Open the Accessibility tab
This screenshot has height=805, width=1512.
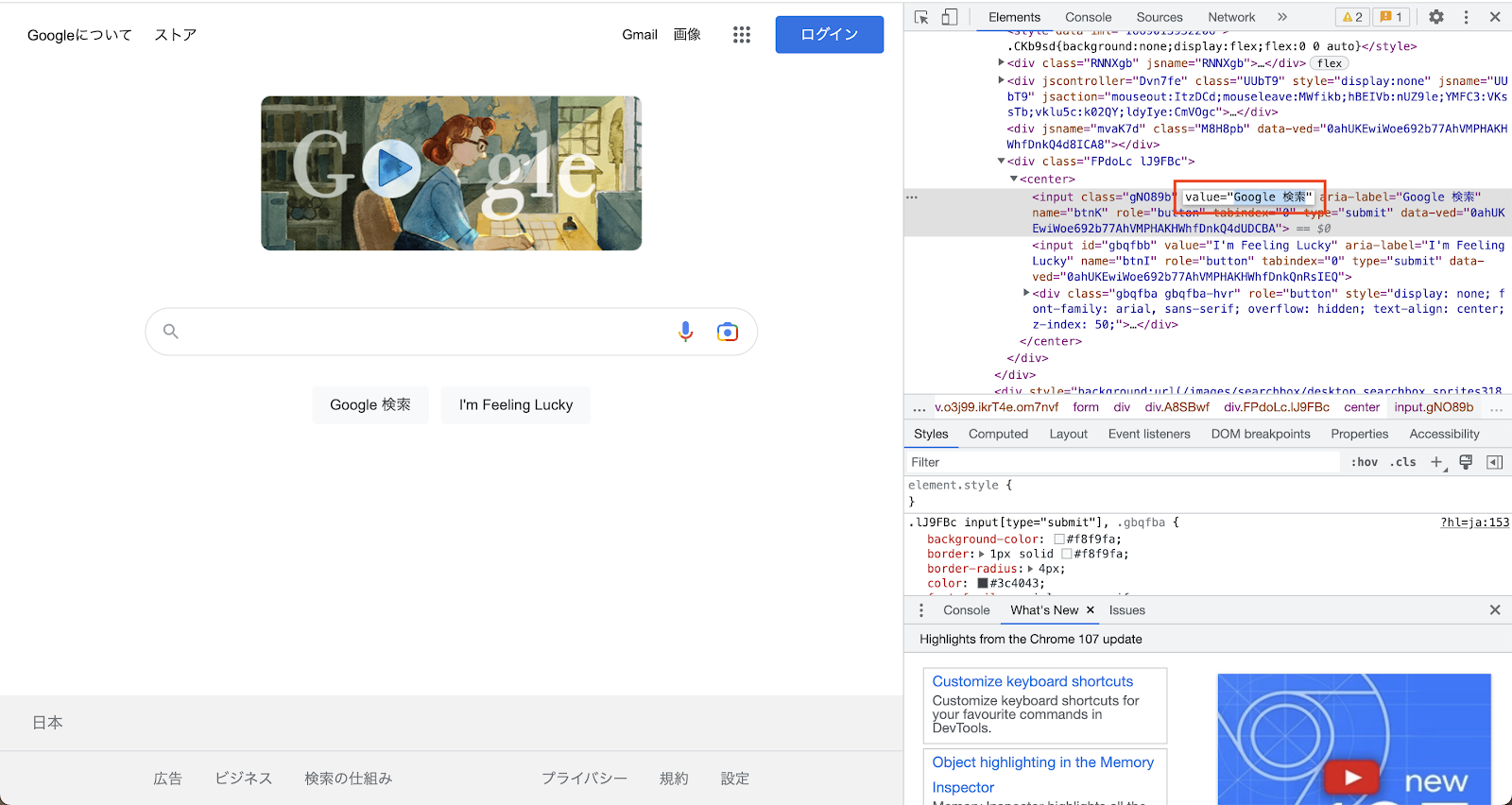pyautogui.click(x=1444, y=434)
